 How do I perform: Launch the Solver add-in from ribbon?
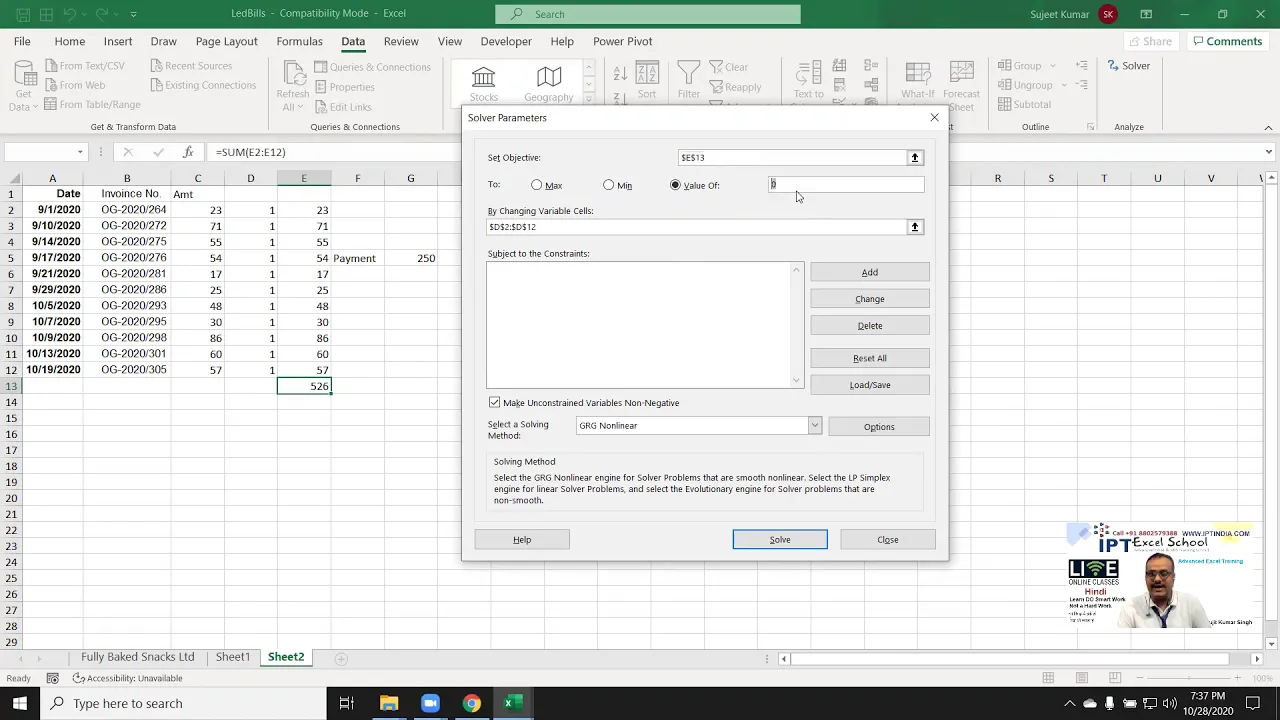click(1129, 66)
